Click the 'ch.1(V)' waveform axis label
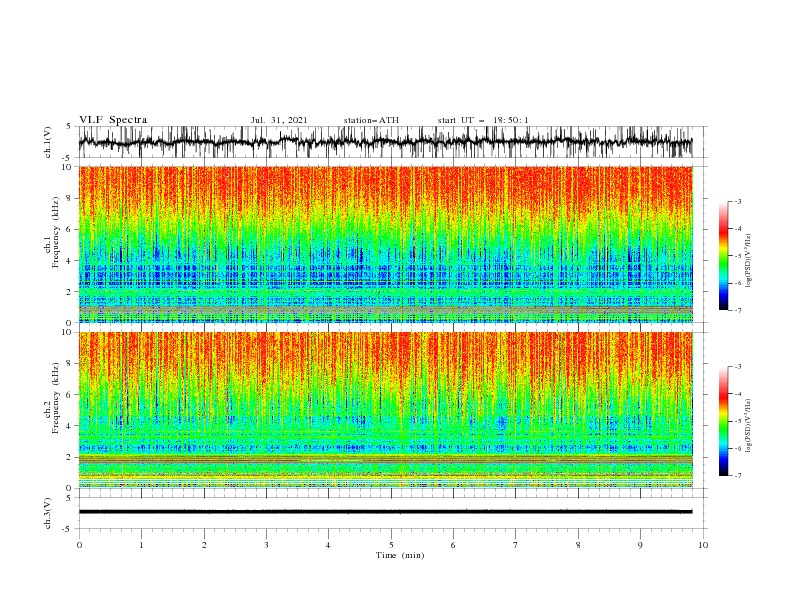The width and height of the screenshot is (792, 612). (x=48, y=142)
